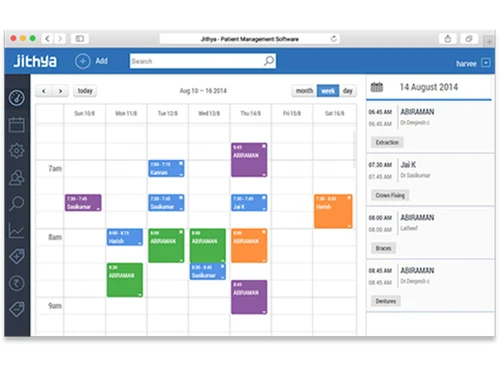Click the harvee username
Image resolution: width=500 pixels, height=375 pixels.
[466, 63]
